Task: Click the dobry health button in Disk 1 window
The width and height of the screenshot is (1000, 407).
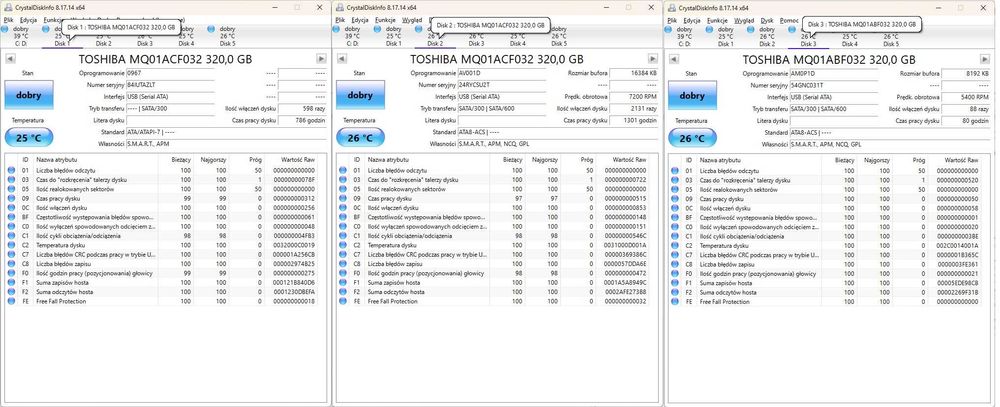Action: (x=29, y=95)
